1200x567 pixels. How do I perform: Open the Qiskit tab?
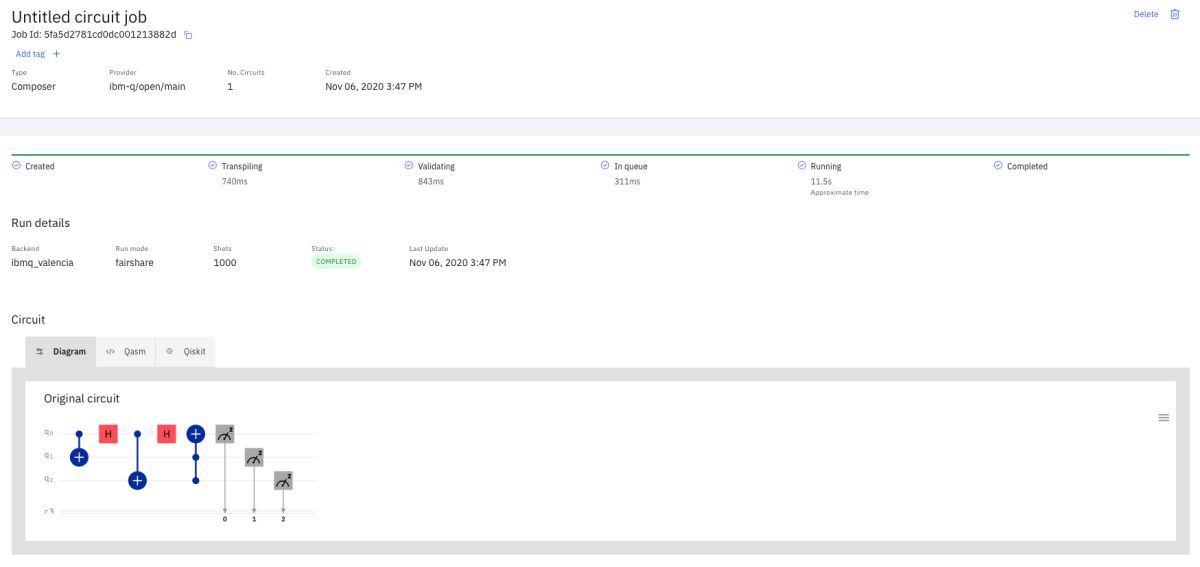[x=186, y=352]
